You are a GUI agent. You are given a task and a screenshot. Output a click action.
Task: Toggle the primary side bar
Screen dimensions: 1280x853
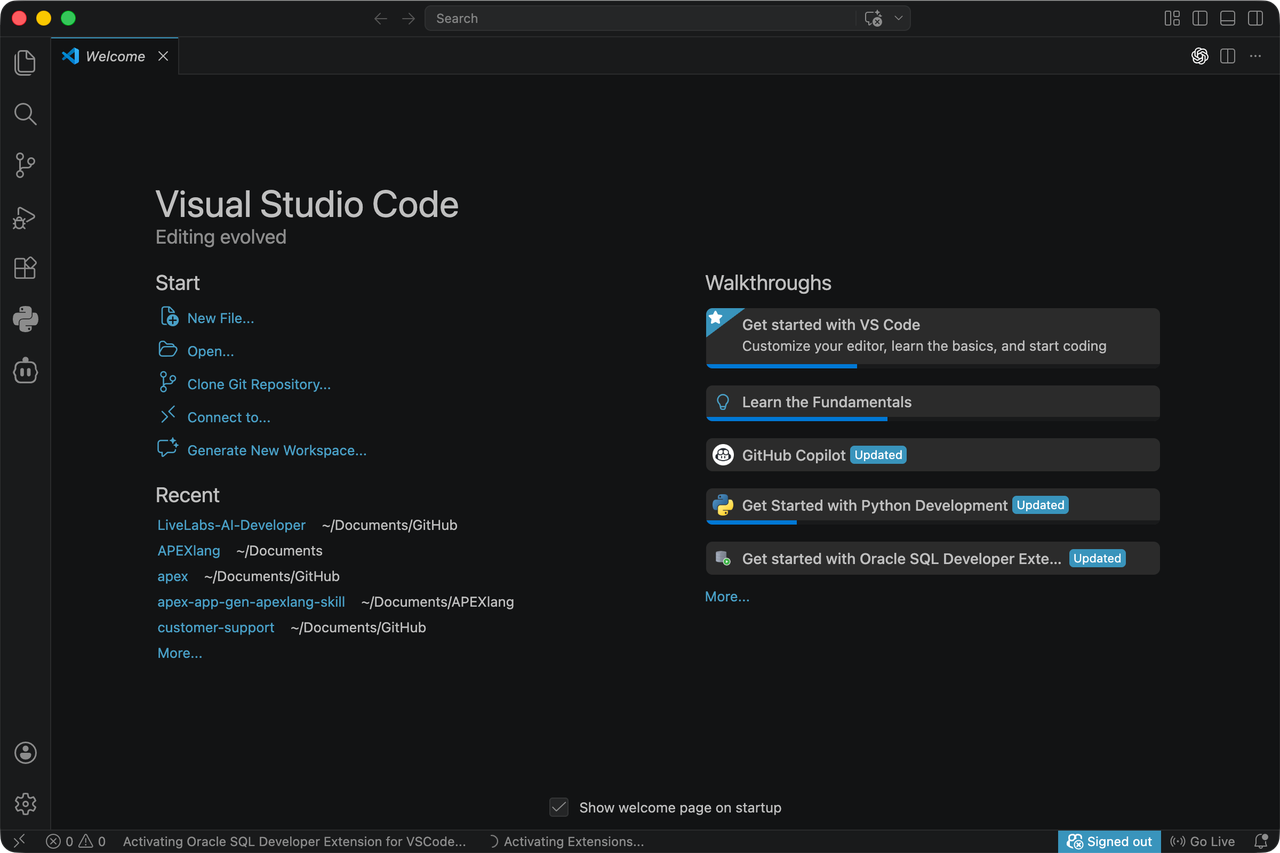point(1200,18)
